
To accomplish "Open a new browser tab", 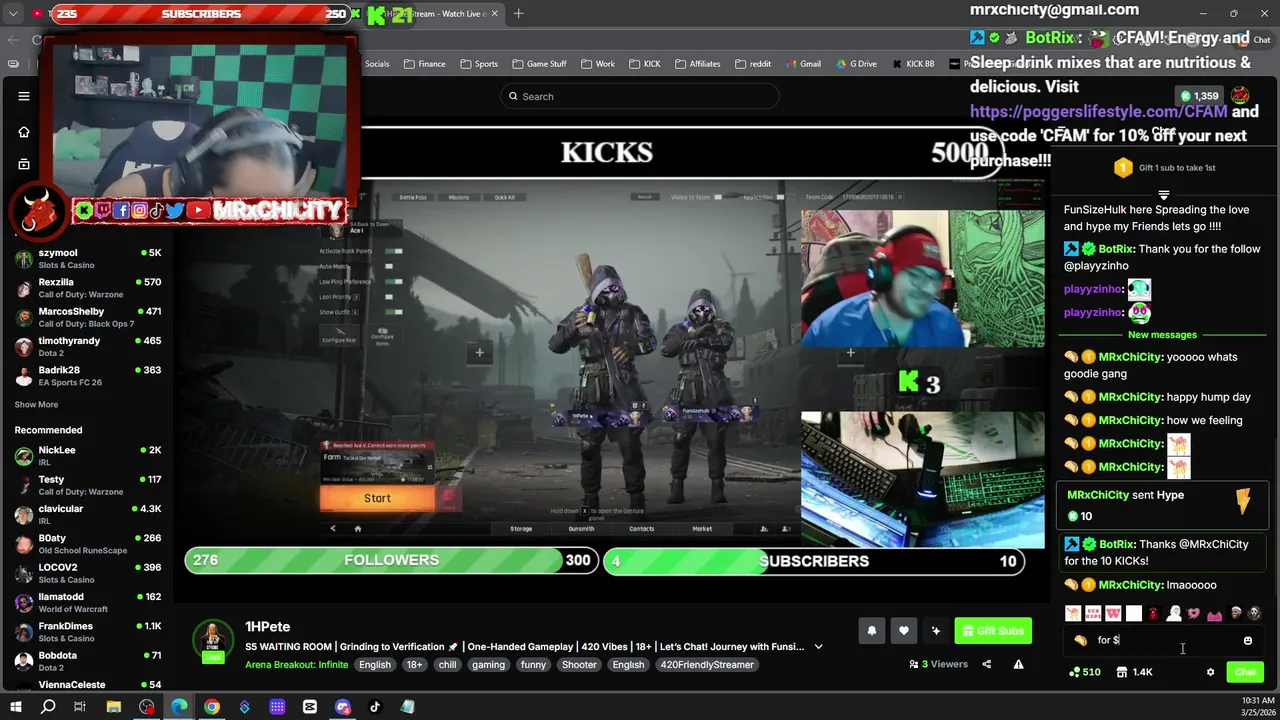I will pyautogui.click(x=518, y=14).
